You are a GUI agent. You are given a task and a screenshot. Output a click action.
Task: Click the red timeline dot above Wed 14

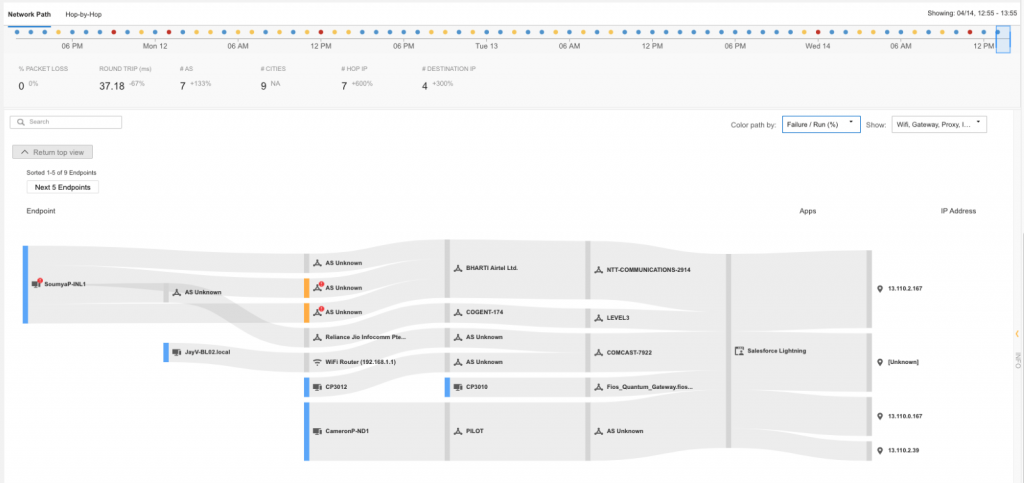point(818,31)
